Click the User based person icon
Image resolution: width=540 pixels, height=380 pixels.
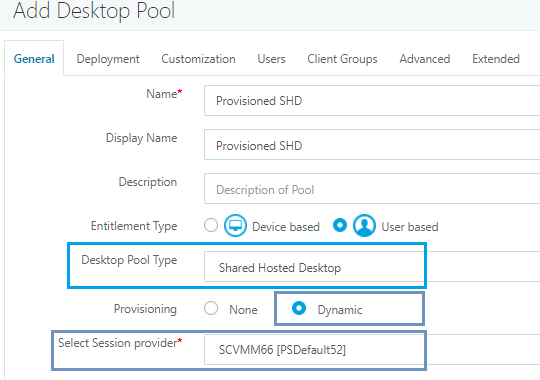click(x=364, y=226)
